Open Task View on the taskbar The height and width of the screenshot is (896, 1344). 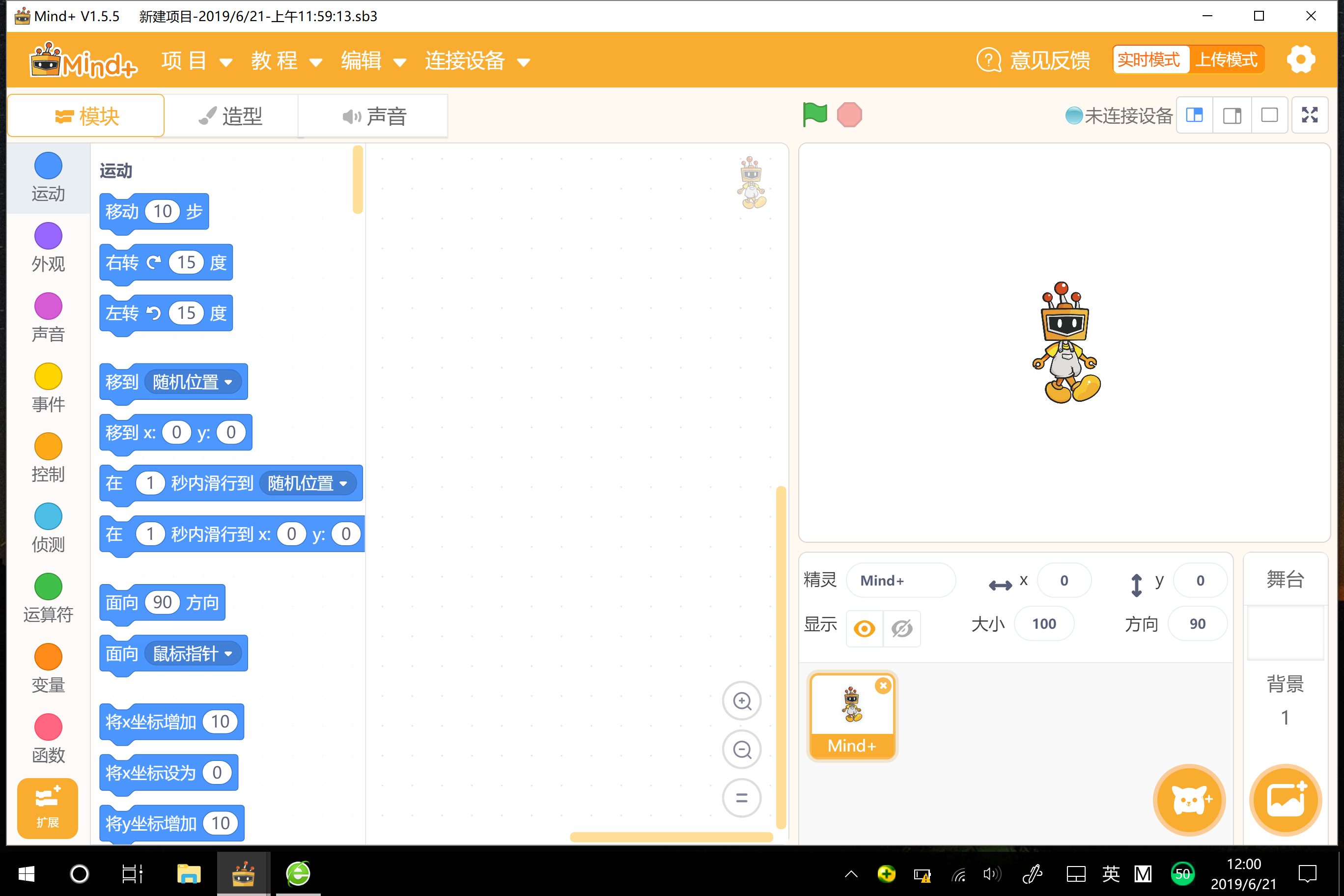(x=132, y=874)
